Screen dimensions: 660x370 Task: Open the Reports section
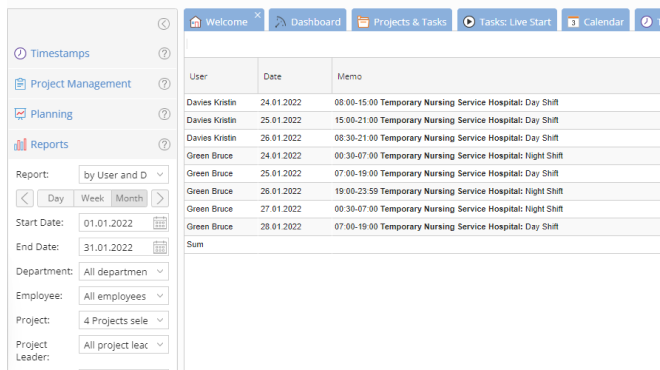coord(49,144)
